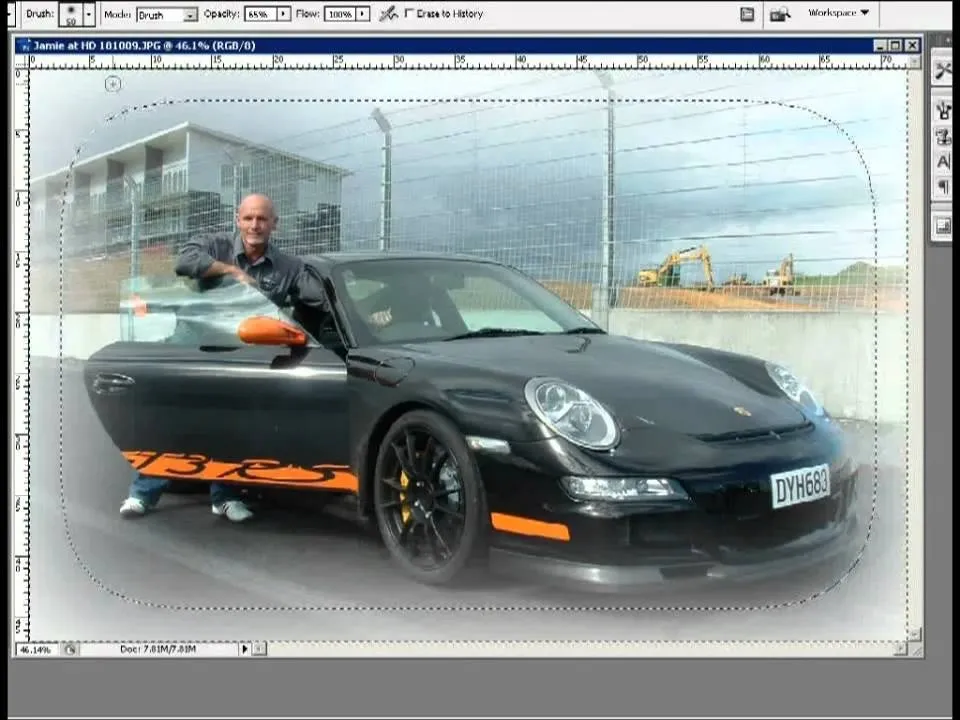Minimize the Jamie at HD document window
The image size is (960, 720).
pos(880,45)
